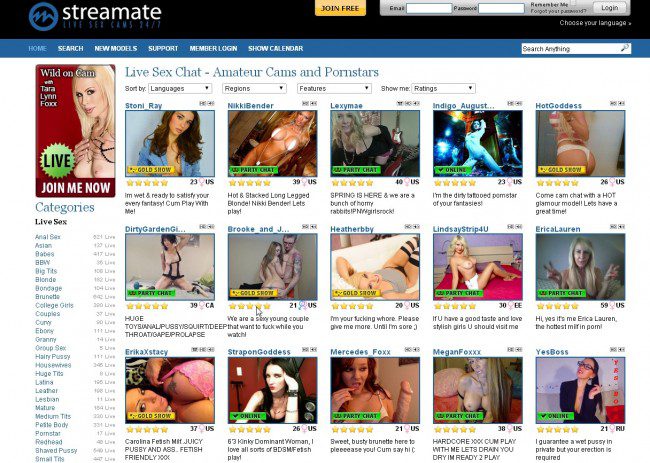This screenshot has height=463, width=650.
Task: Select the College Girls category
Action: (x=54, y=305)
